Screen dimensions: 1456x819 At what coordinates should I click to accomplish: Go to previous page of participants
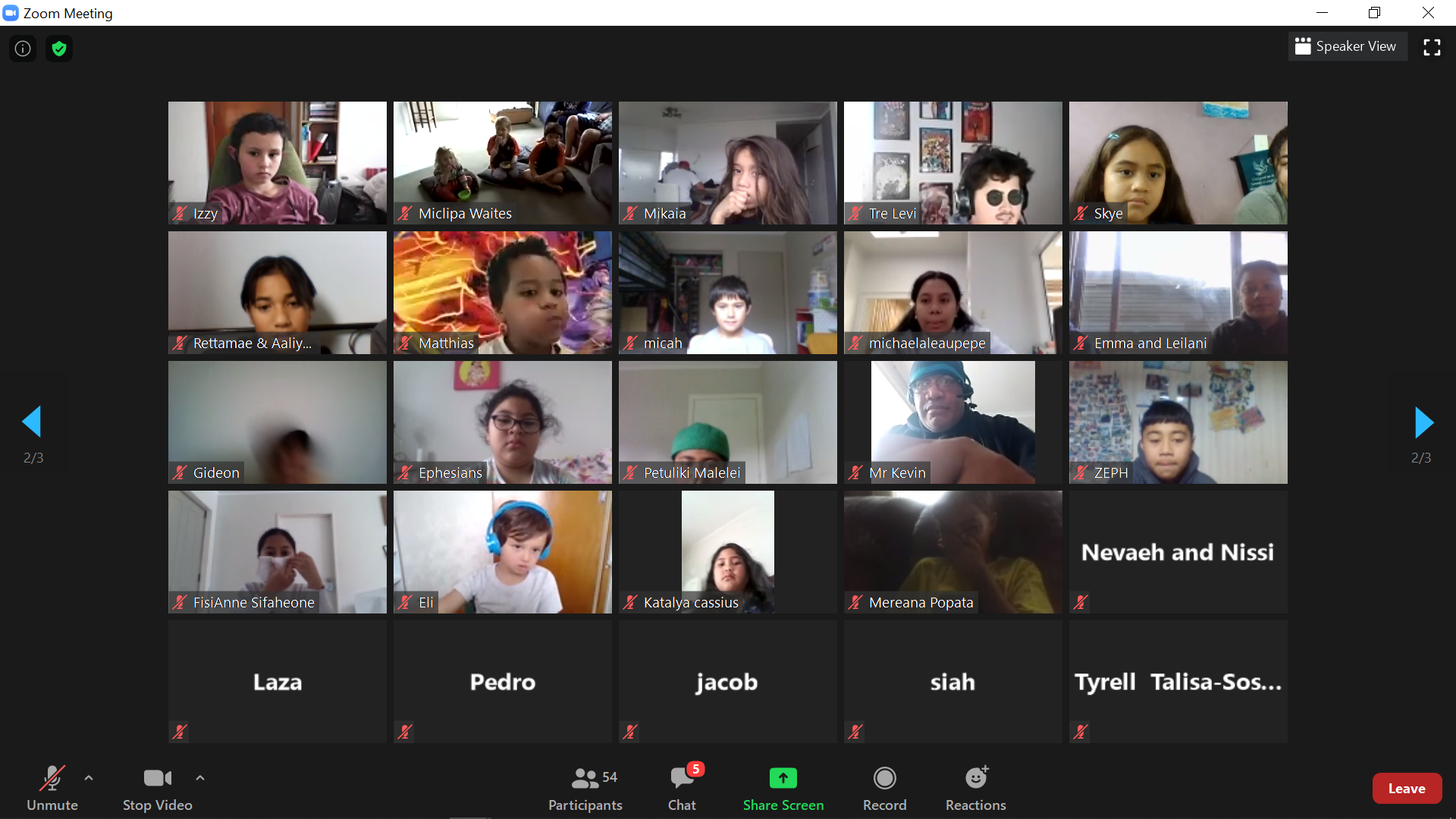[32, 422]
